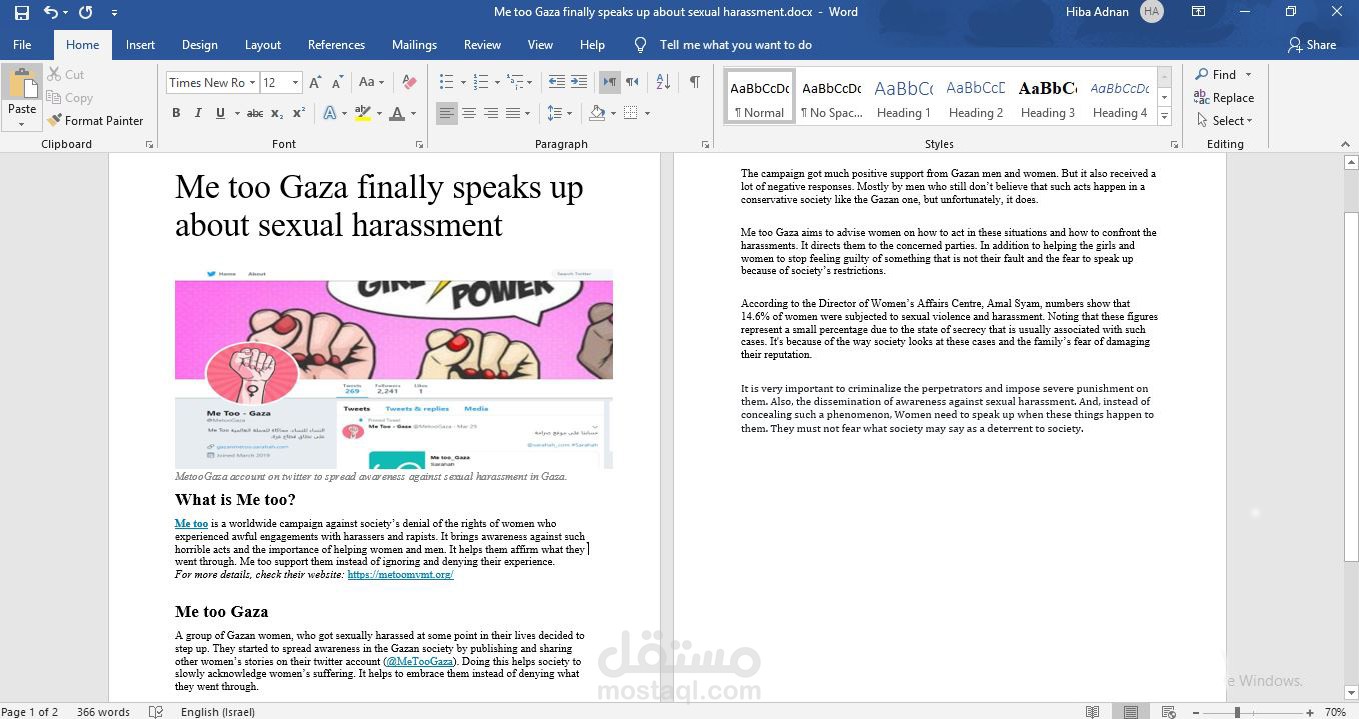Screen dimensions: 1359x719
Task: Click the zoom slider handle
Action: coord(1237,712)
